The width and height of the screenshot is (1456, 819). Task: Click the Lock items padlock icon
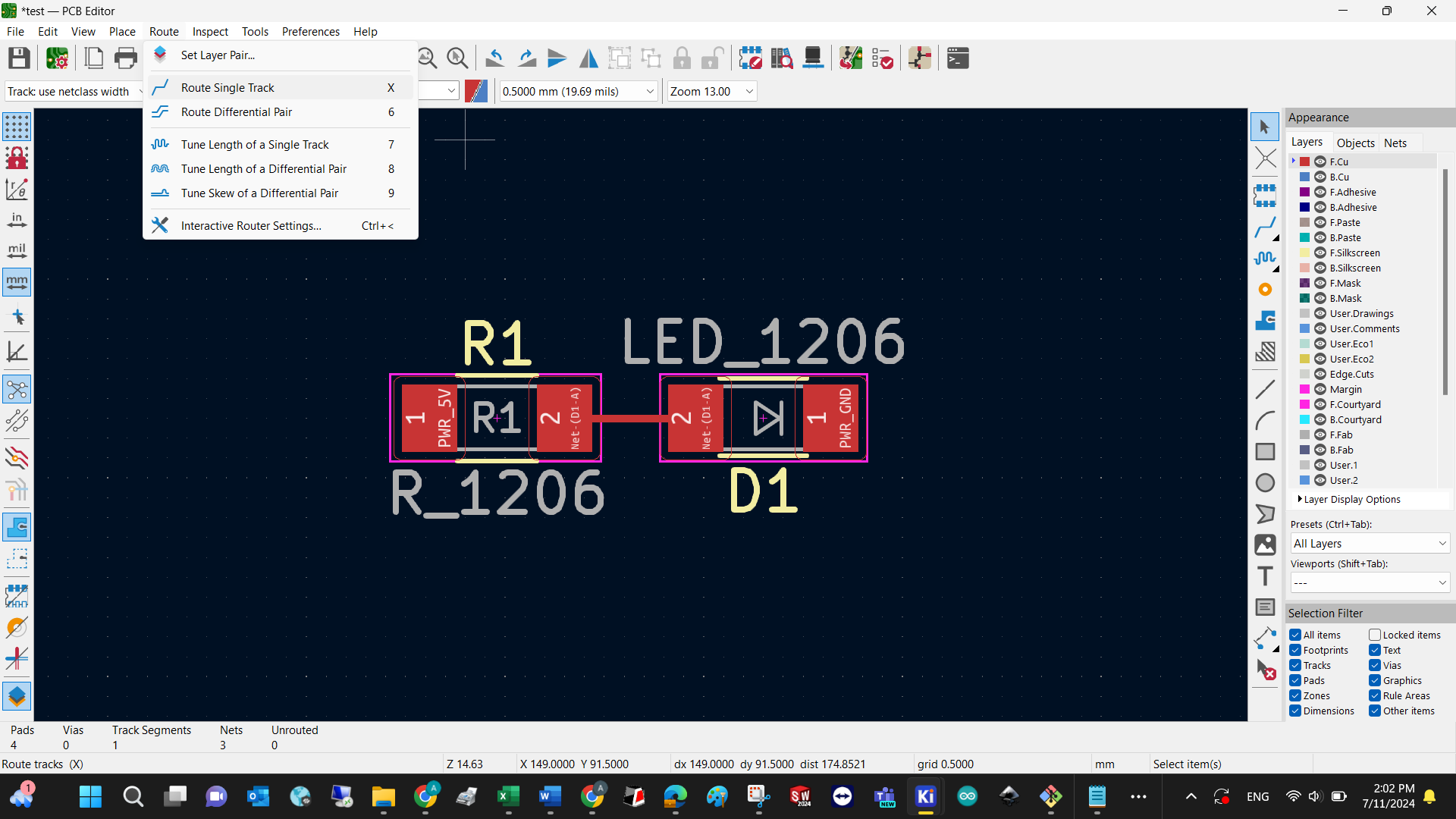tap(682, 58)
